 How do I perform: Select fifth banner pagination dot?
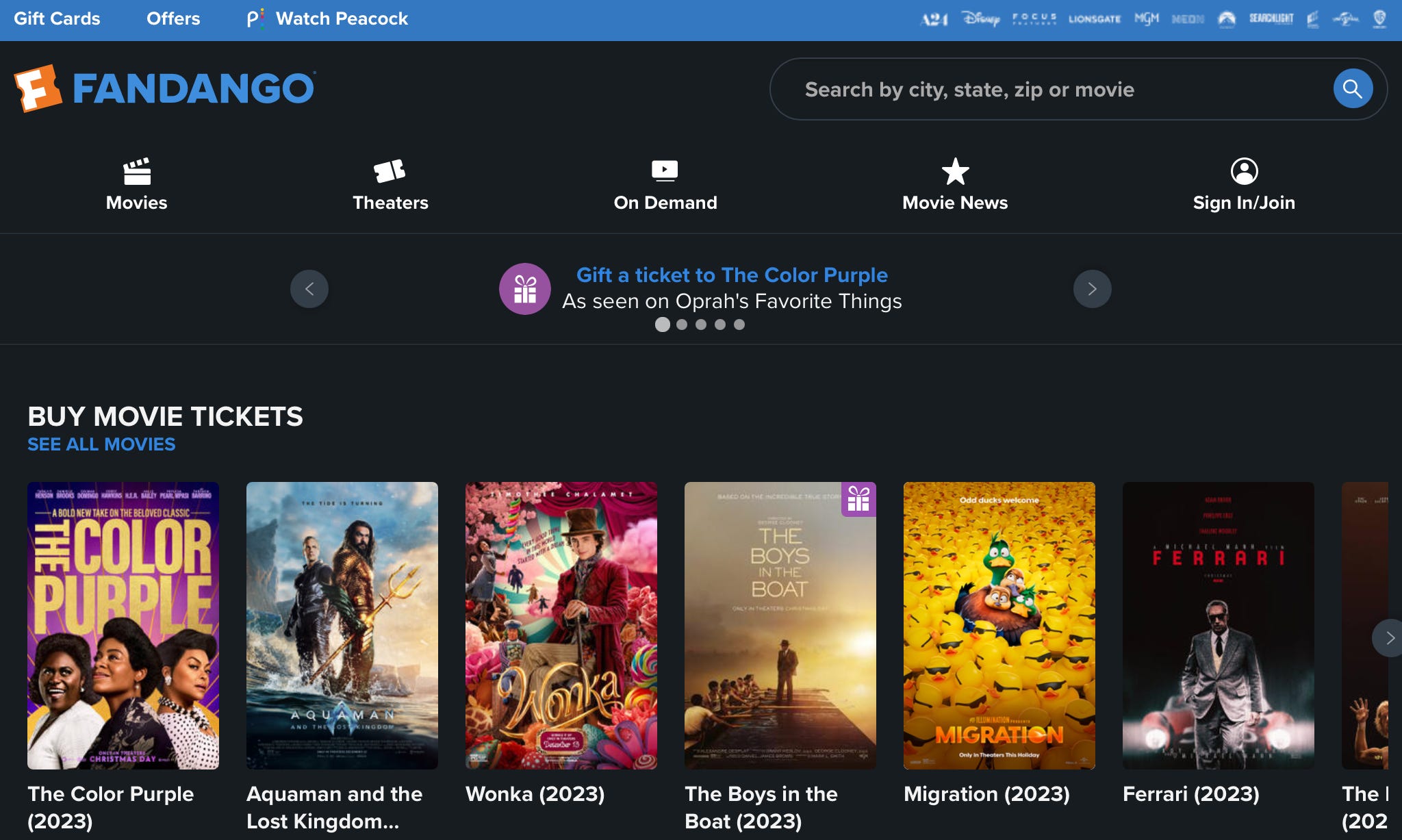pos(739,324)
